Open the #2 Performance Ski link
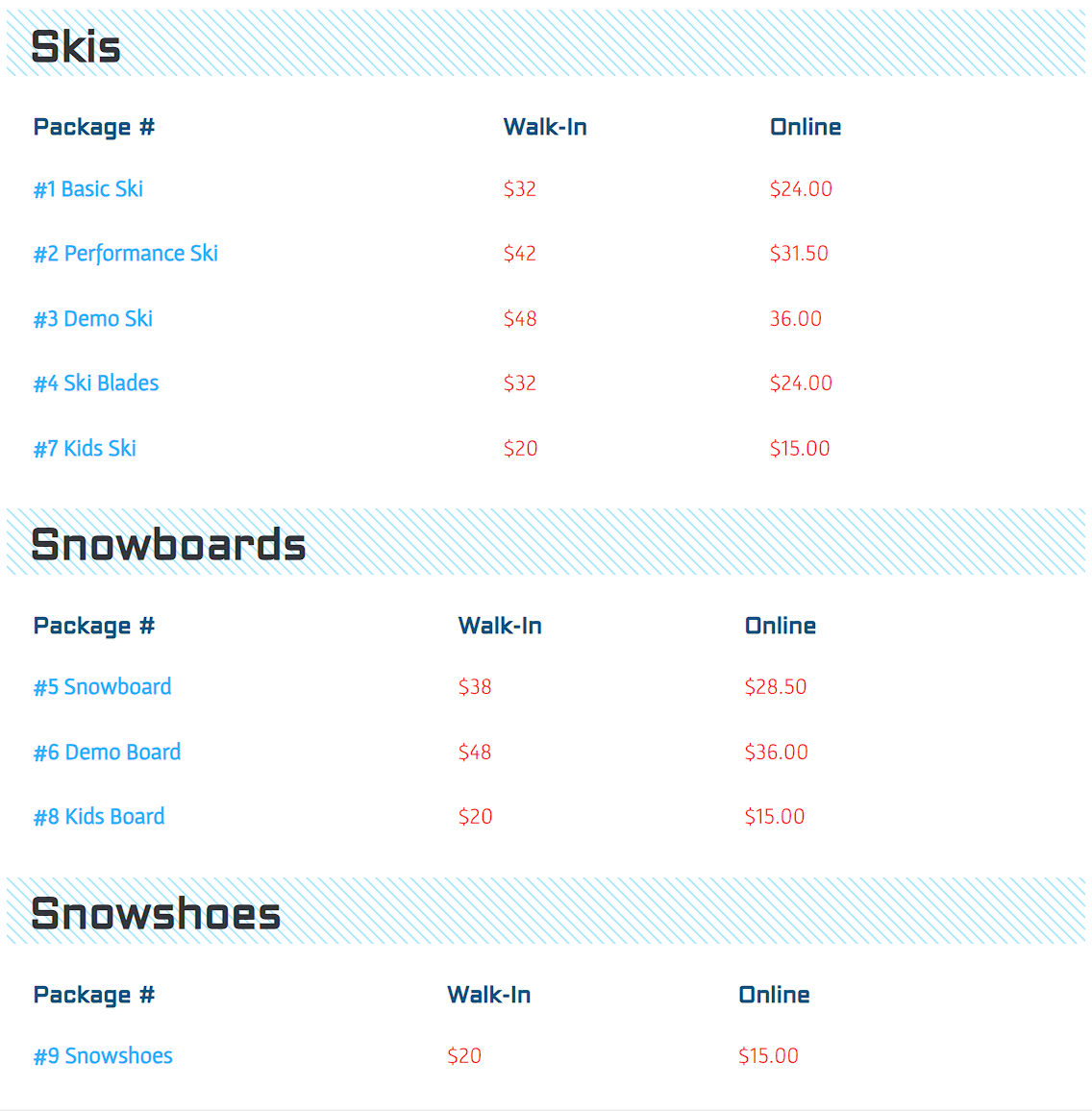Viewport: 1092px width, 1111px height. point(125,254)
